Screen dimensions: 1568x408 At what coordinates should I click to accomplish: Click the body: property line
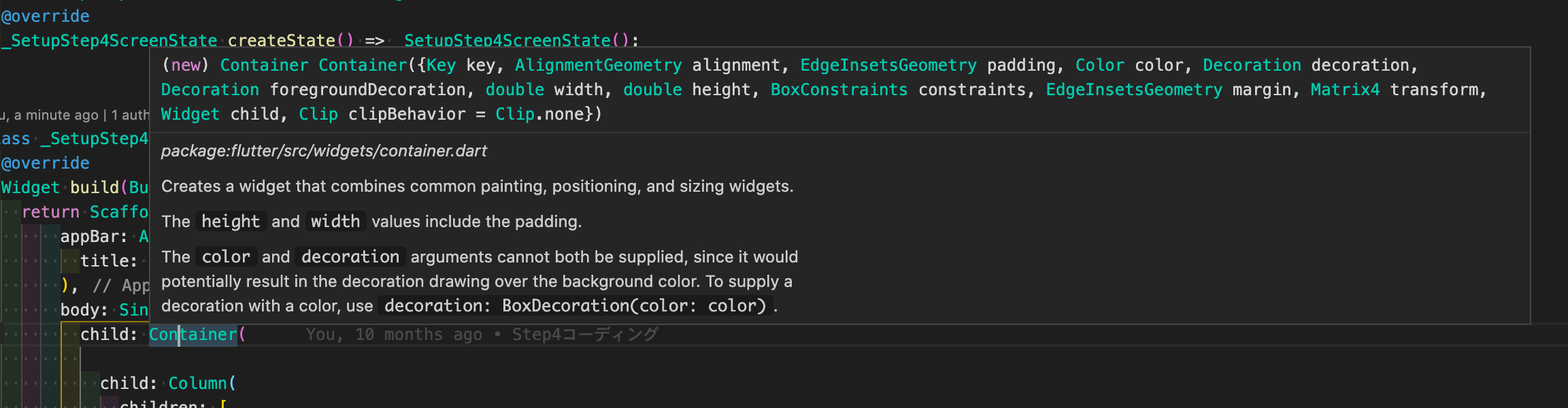[x=105, y=310]
